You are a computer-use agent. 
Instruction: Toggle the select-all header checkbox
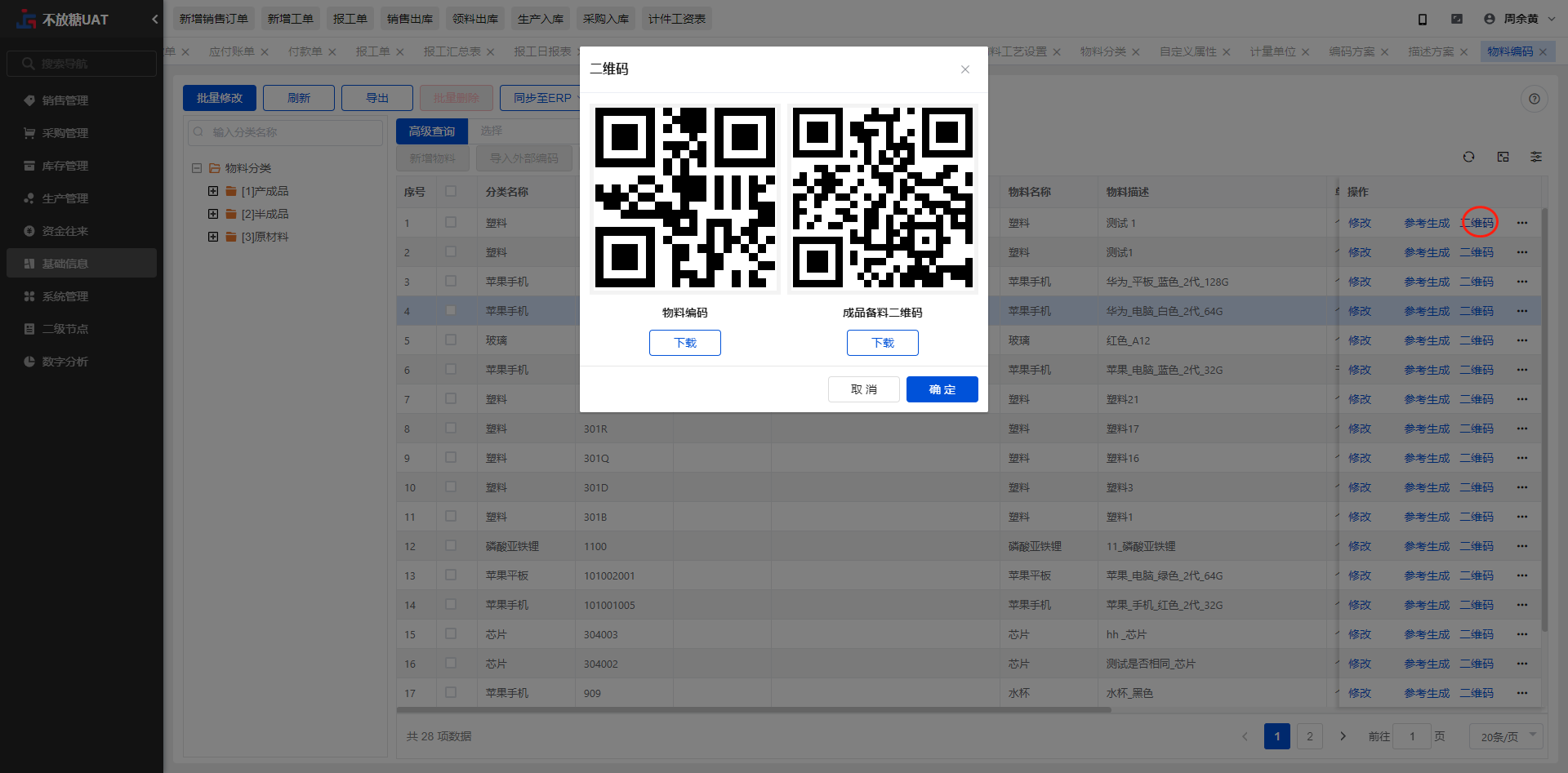pos(451,191)
